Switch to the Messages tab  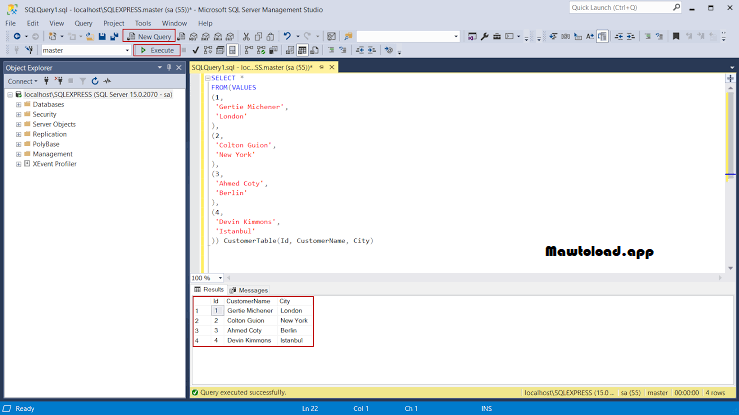(x=248, y=290)
